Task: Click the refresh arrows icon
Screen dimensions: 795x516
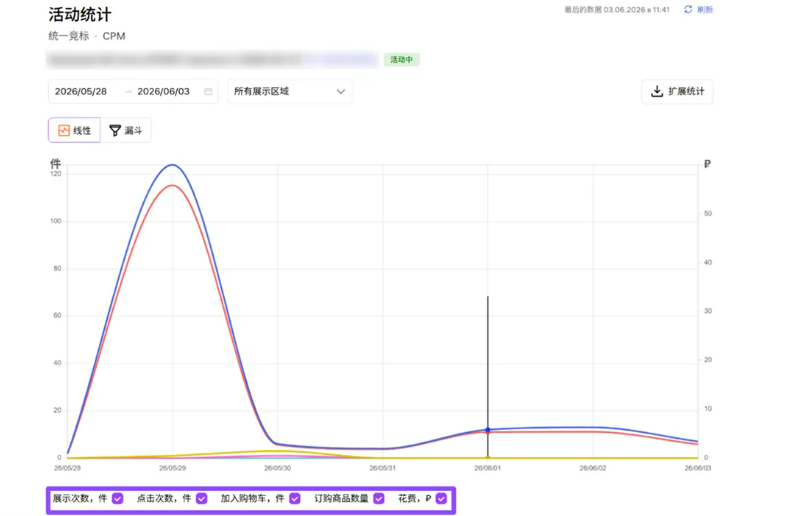Action: click(x=688, y=9)
